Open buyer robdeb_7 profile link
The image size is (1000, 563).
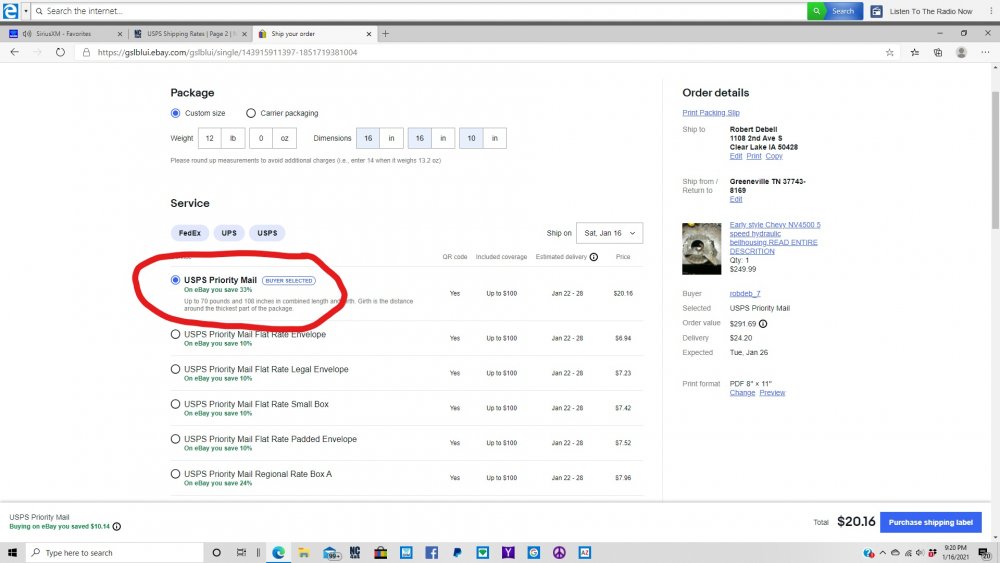[745, 294]
